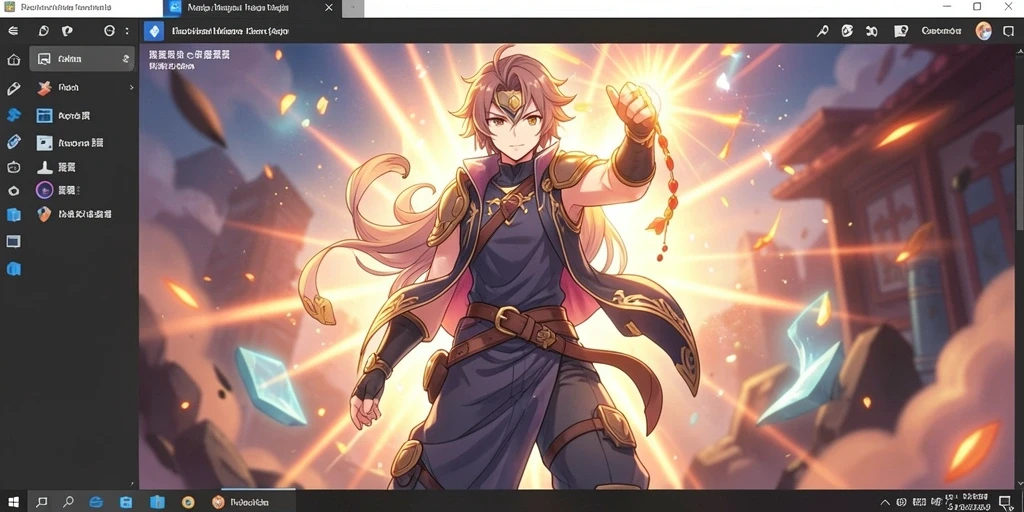Open sidebar item with purple circle icon
Screen dimensions: 1024x512
(57, 190)
